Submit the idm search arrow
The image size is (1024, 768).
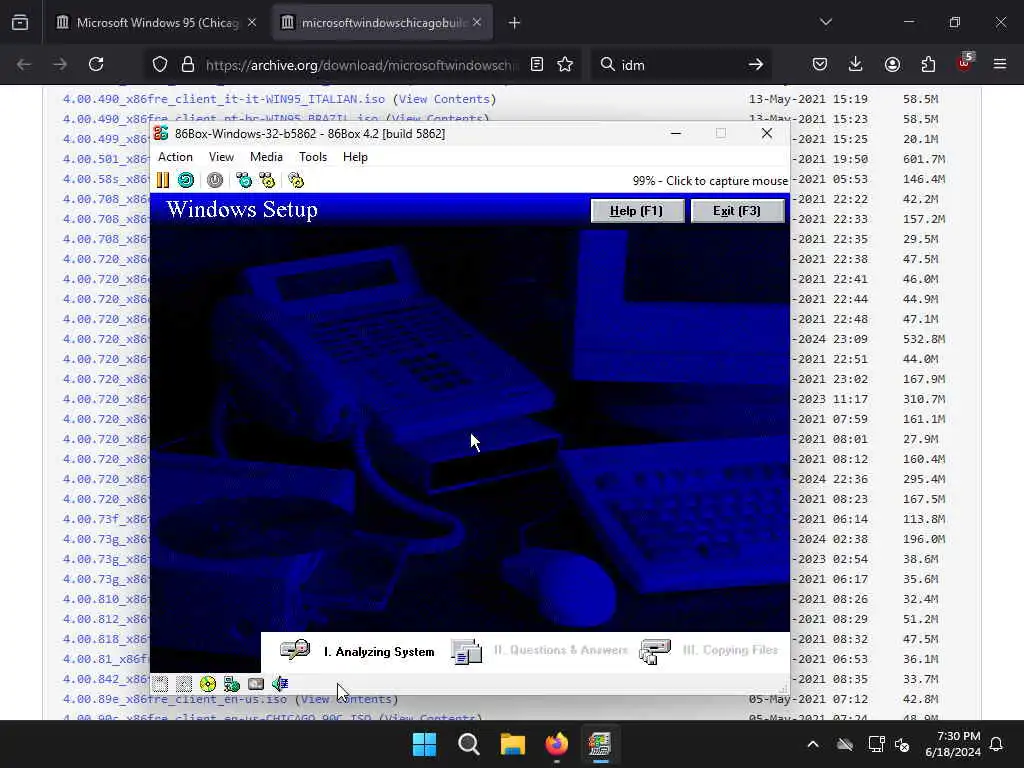(x=756, y=64)
